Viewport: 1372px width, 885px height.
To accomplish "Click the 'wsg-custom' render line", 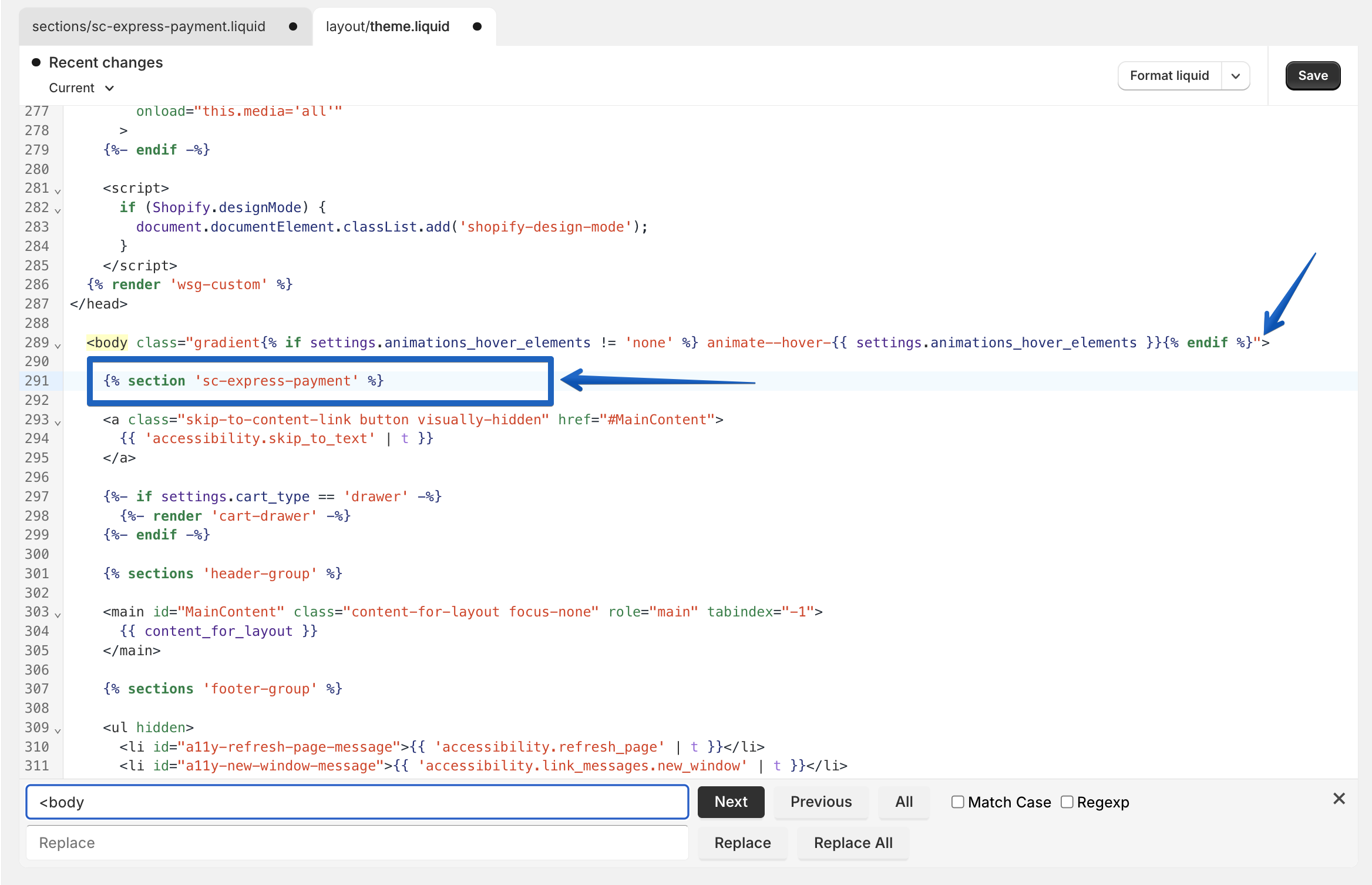I will pos(190,284).
